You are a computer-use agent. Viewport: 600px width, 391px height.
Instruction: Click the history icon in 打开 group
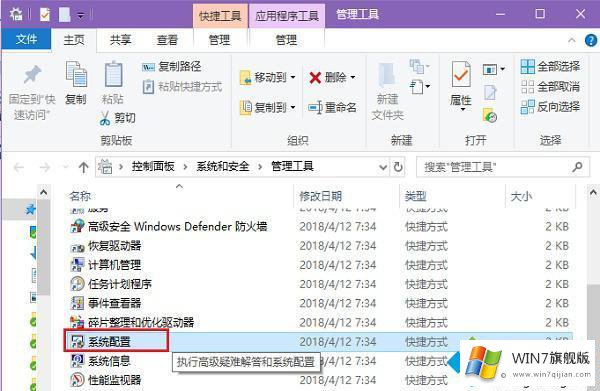490,115
